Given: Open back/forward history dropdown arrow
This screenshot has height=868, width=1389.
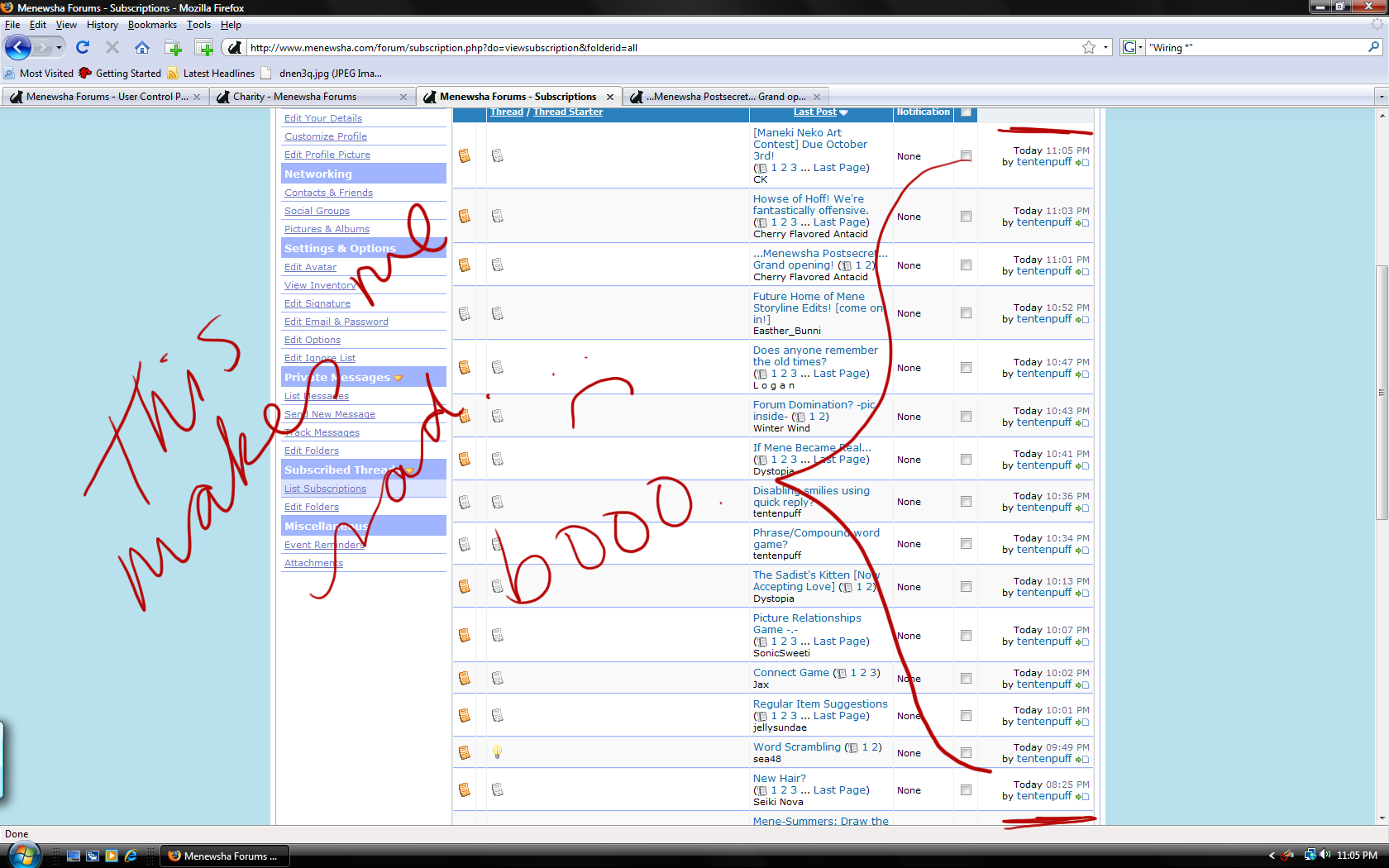Looking at the screenshot, I should tap(59, 48).
